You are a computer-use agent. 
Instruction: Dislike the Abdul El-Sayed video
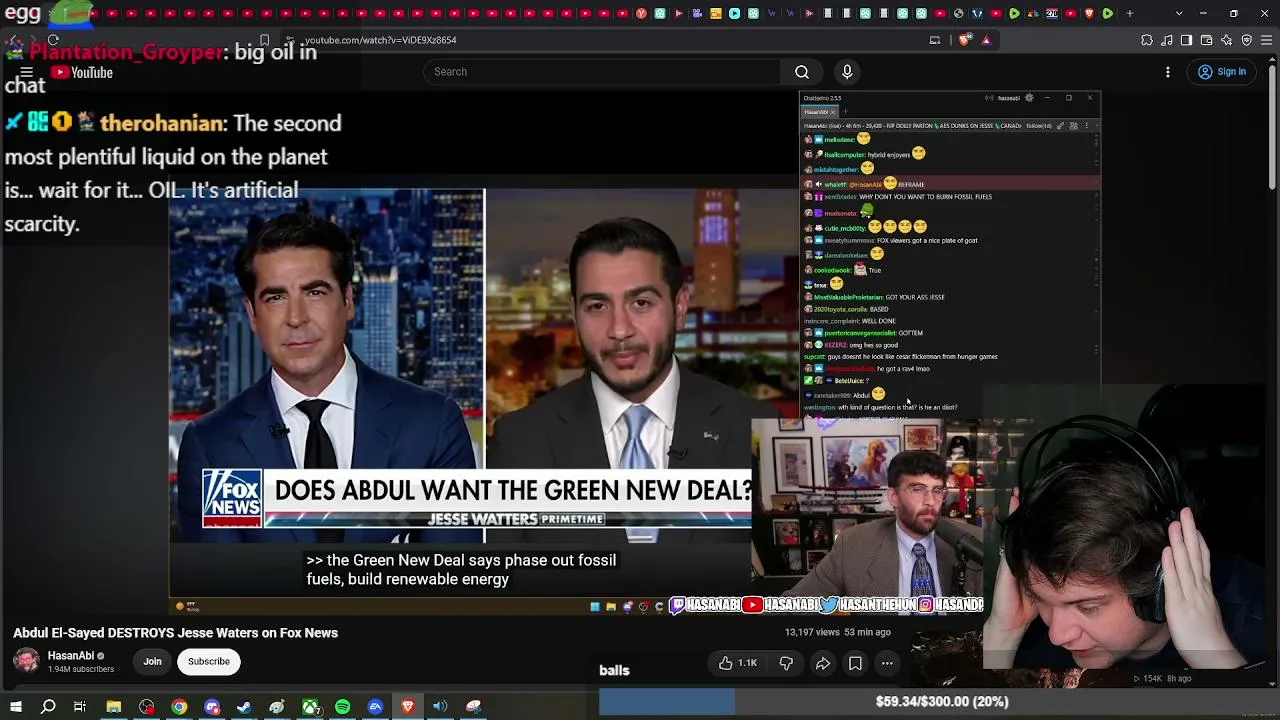tap(786, 663)
